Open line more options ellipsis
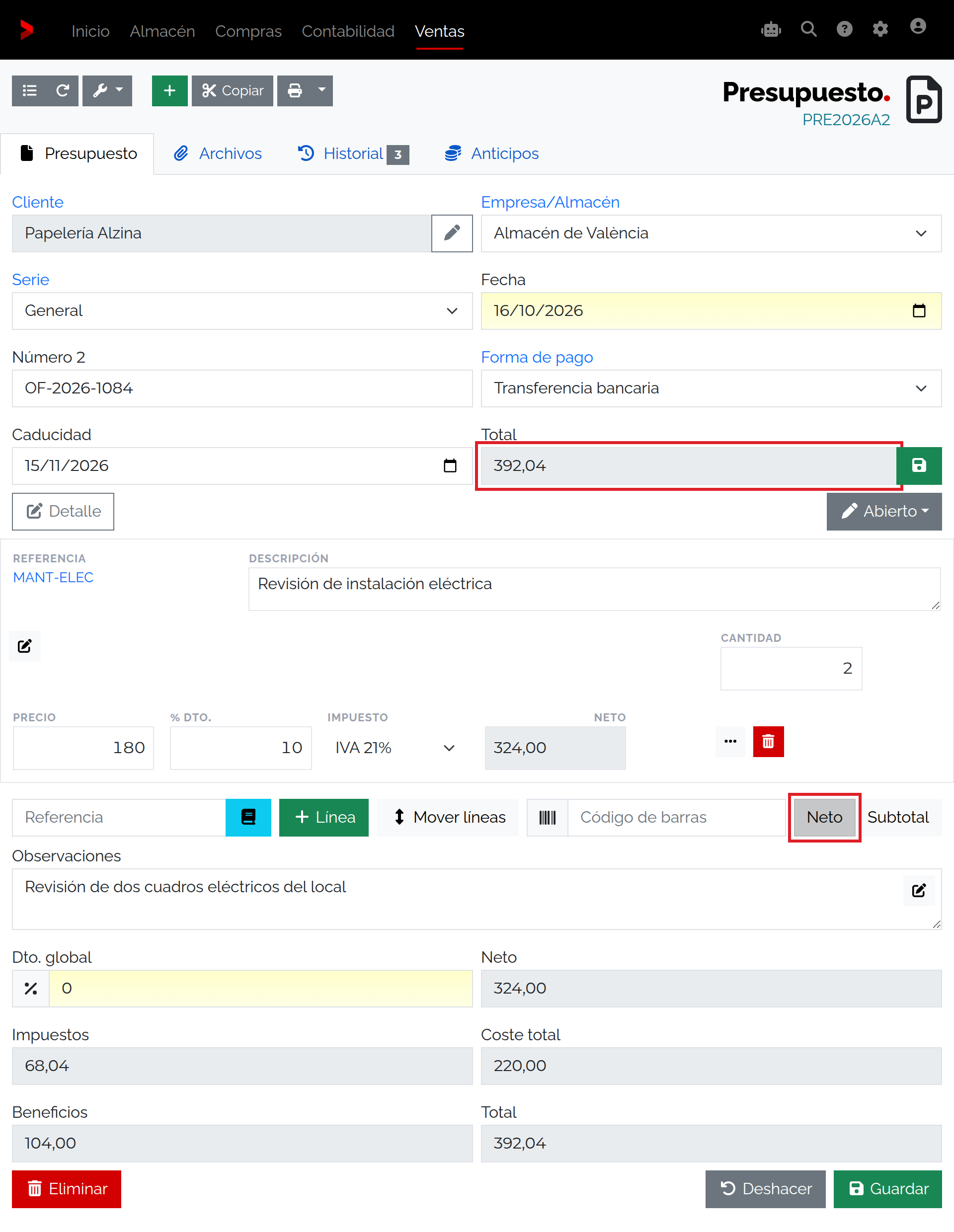 [730, 741]
